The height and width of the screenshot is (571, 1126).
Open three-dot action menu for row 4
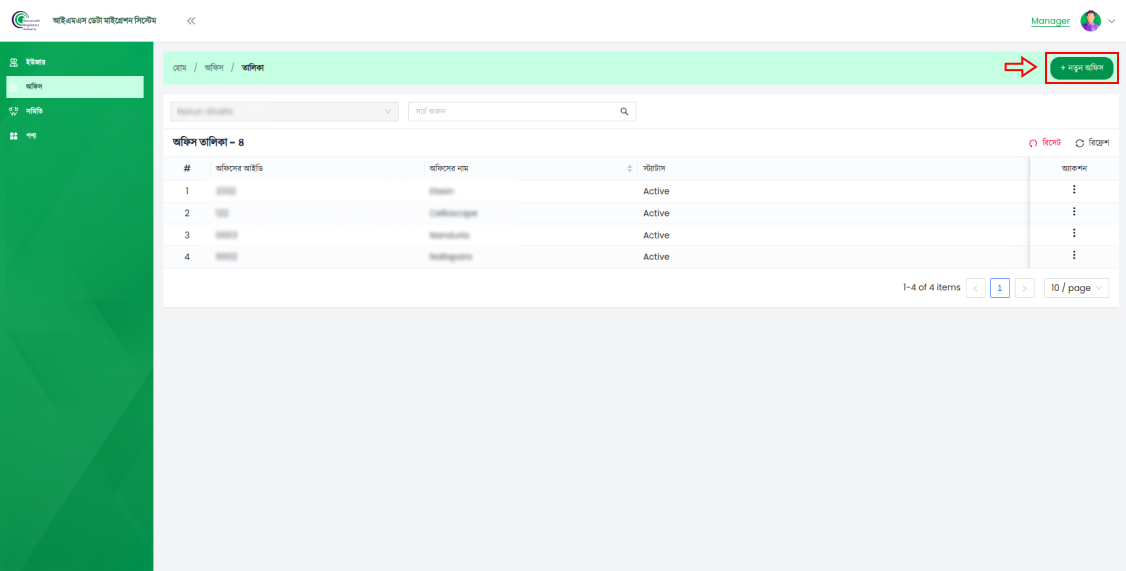coord(1073,256)
